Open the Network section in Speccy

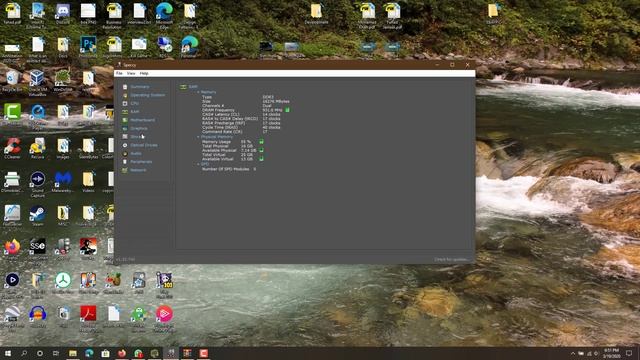(x=138, y=170)
